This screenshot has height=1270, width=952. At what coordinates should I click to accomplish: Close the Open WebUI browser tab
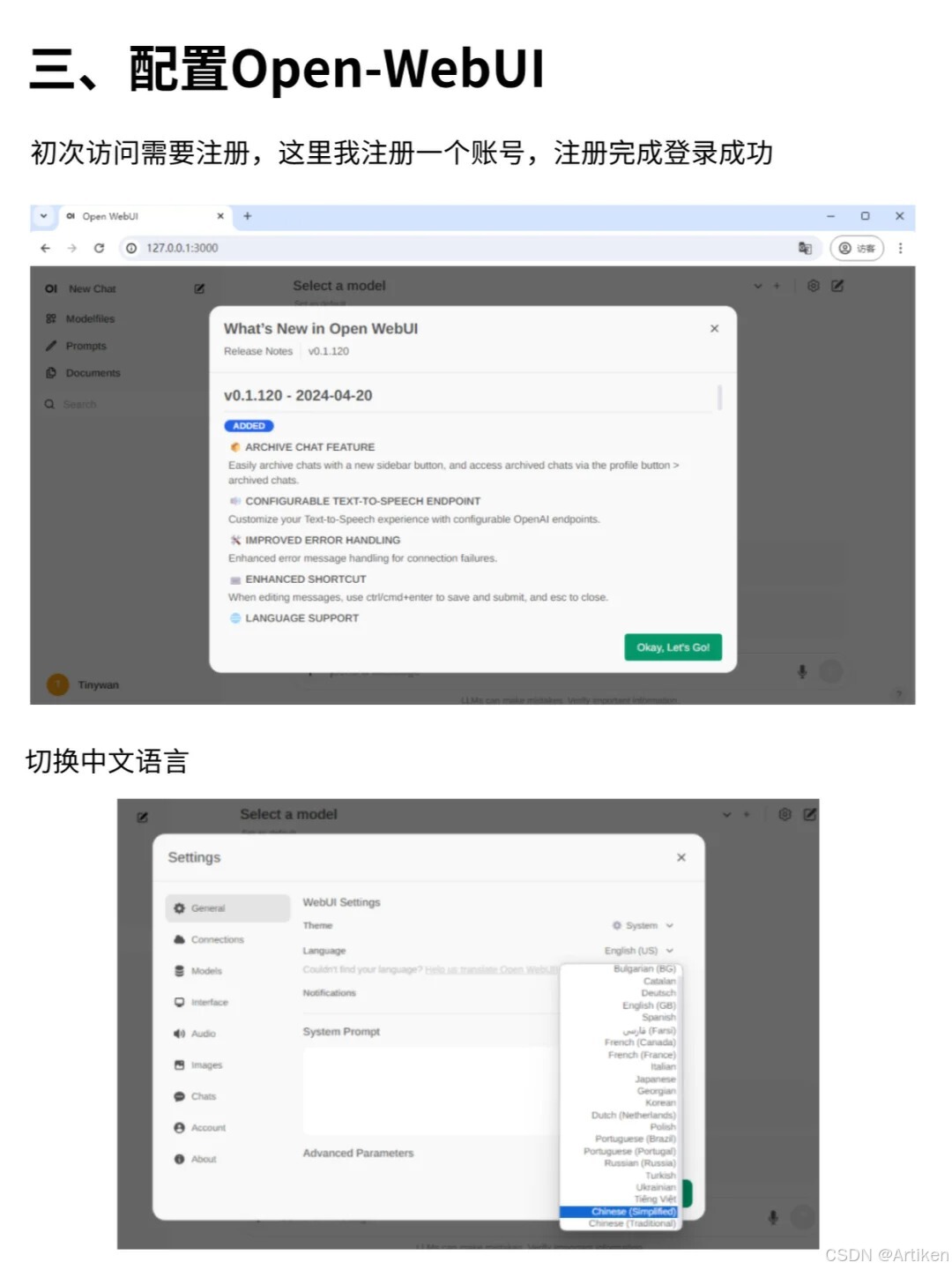(x=220, y=216)
